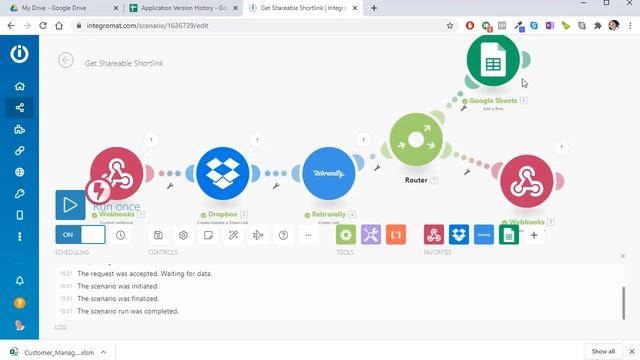Open Rebrandly module output bubble
This screenshot has height=360, width=640.
[x=363, y=140]
